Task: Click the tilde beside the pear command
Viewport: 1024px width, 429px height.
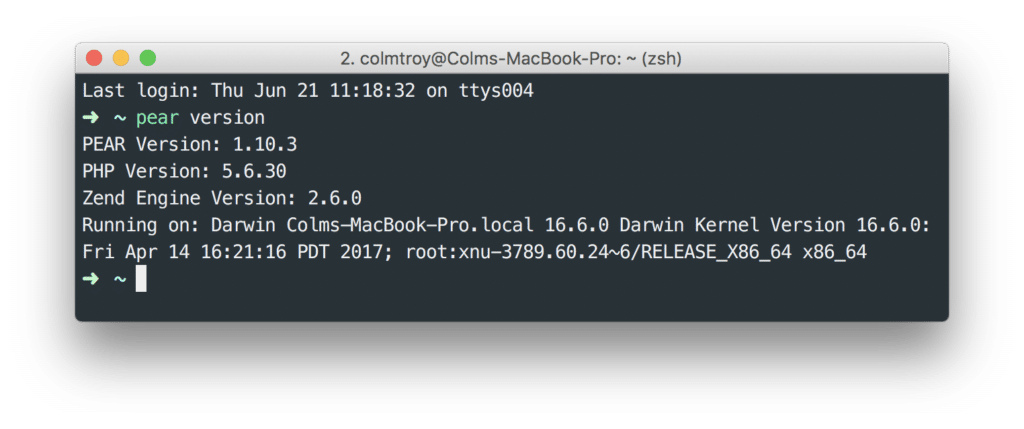Action: click(120, 119)
